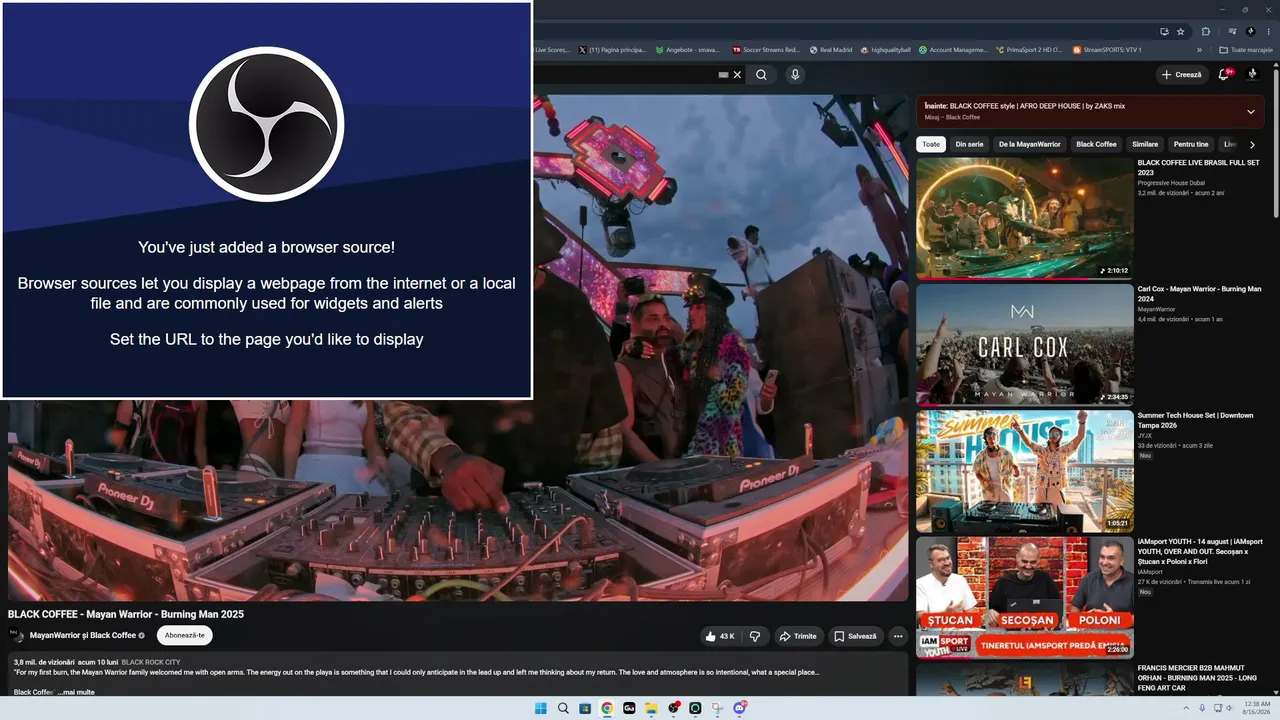
Task: Open the Carl Cox Mayan Warrior thumbnail
Action: click(1025, 344)
